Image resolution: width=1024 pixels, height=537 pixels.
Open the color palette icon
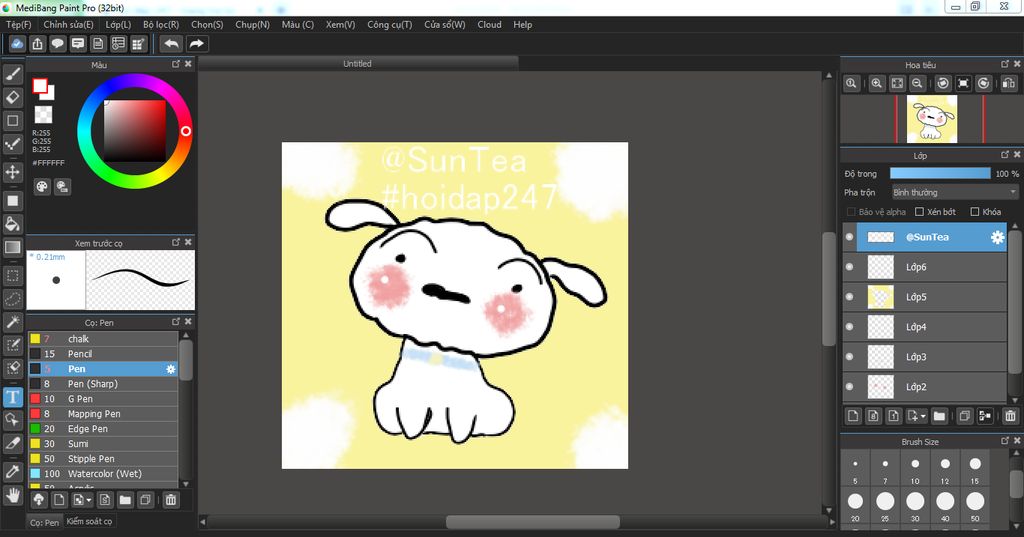click(x=42, y=187)
